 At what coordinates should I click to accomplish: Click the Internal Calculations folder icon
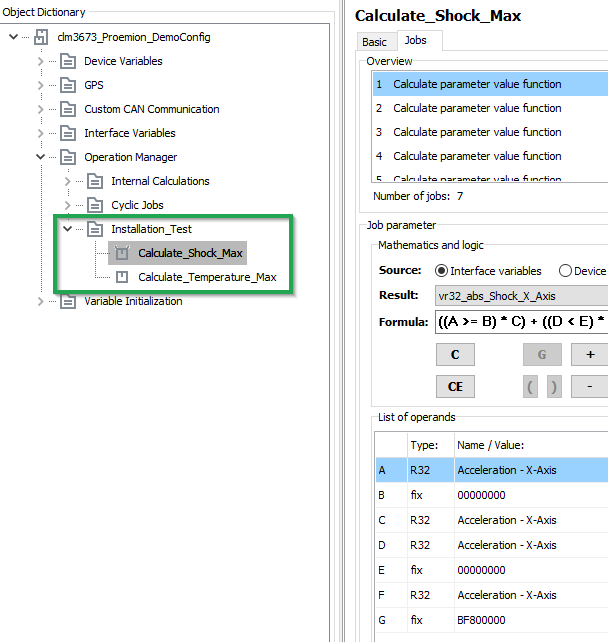coord(95,181)
